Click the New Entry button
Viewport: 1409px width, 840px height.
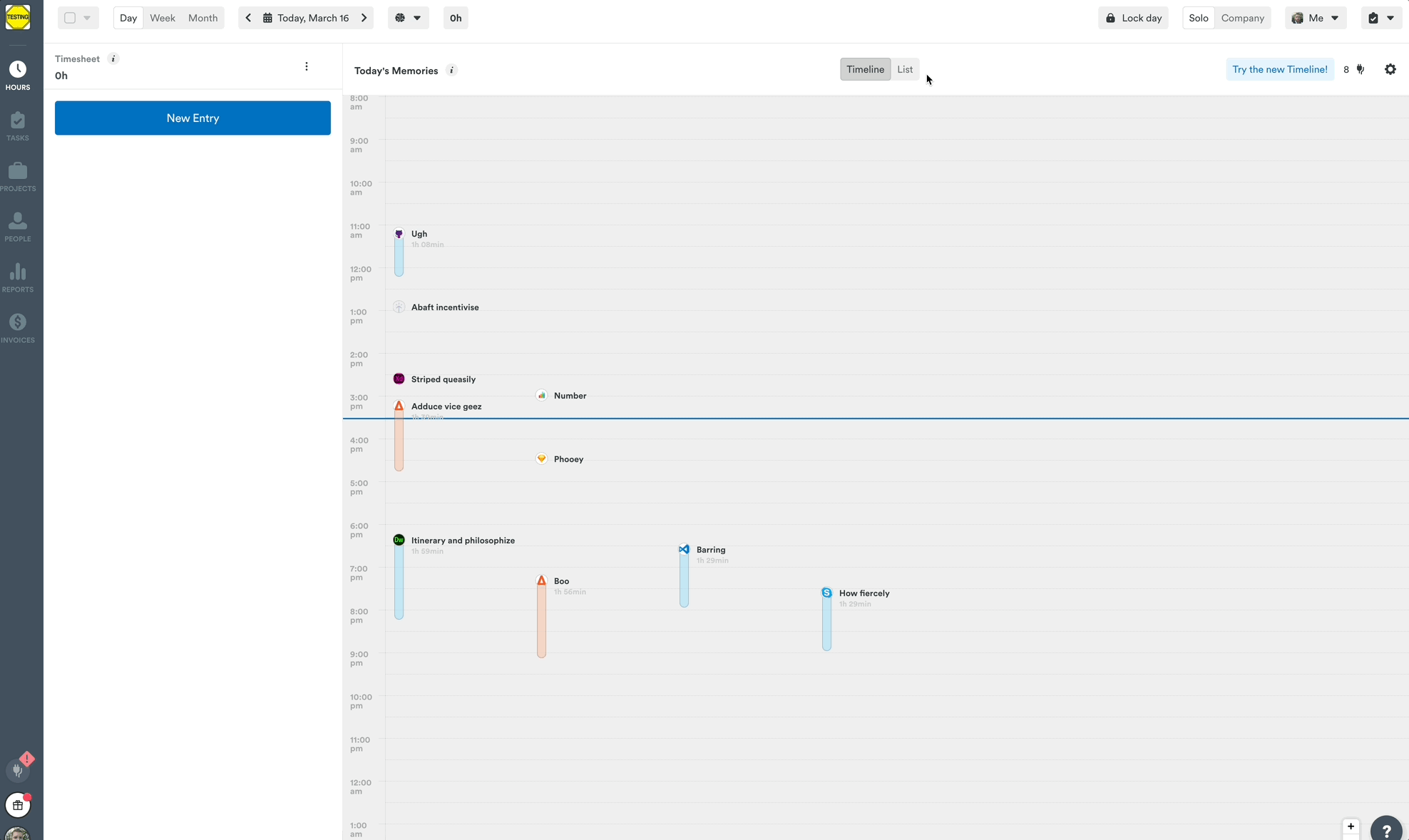(x=192, y=118)
